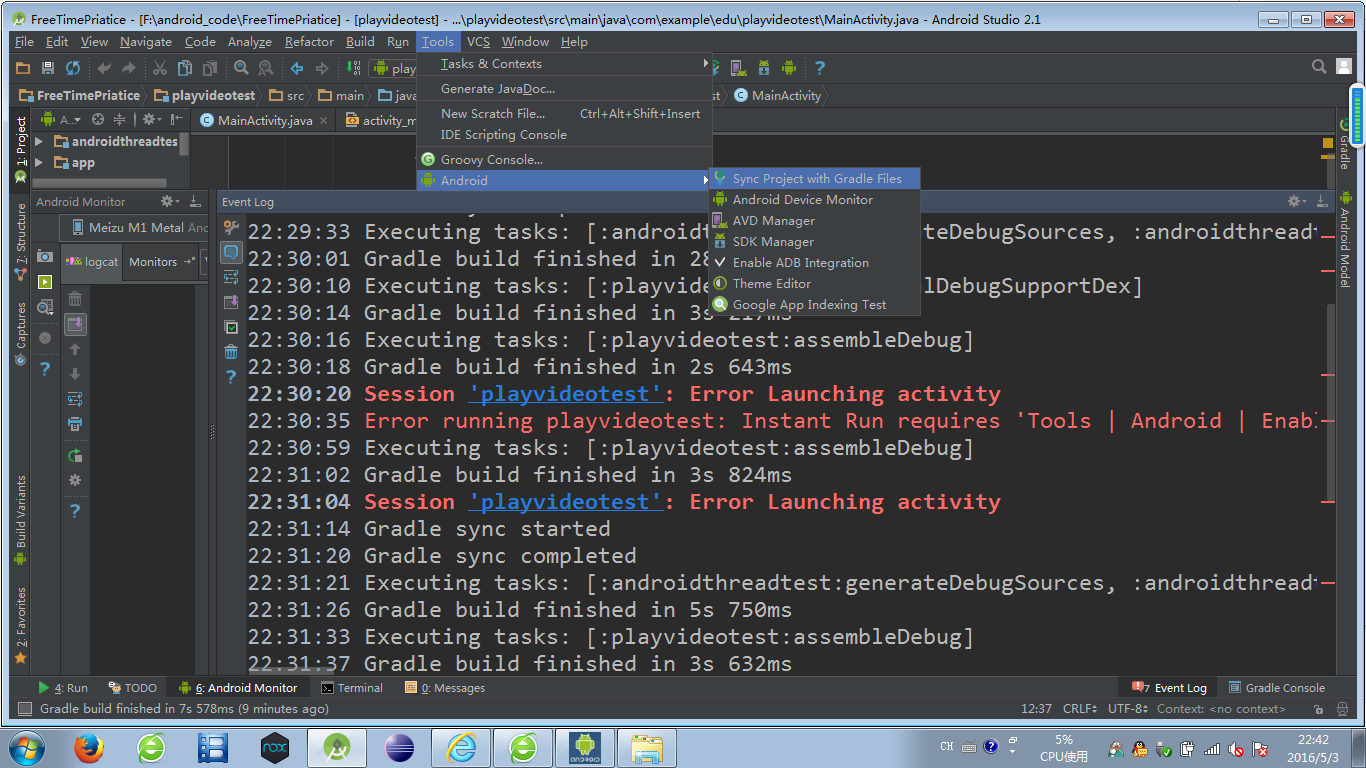Take a screenshot with Android Monitor camera icon
This screenshot has width=1366, height=768.
coord(45,257)
